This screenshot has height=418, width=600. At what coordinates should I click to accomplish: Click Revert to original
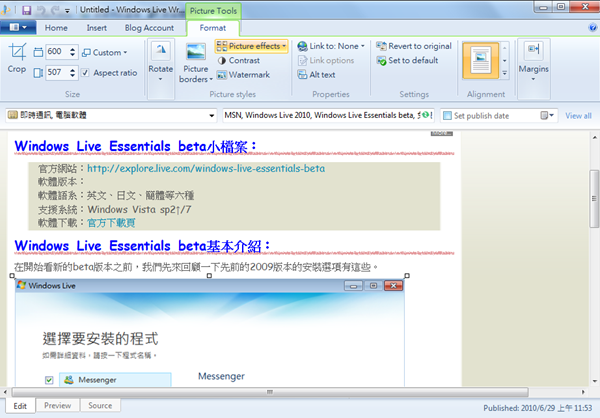click(414, 46)
